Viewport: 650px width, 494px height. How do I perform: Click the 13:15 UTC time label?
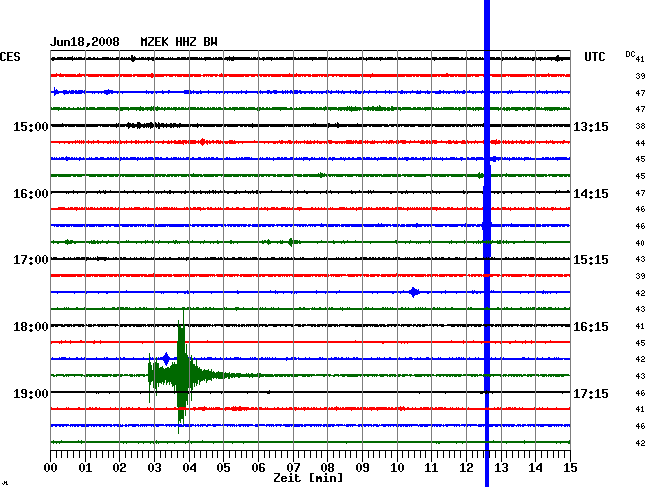591,126
